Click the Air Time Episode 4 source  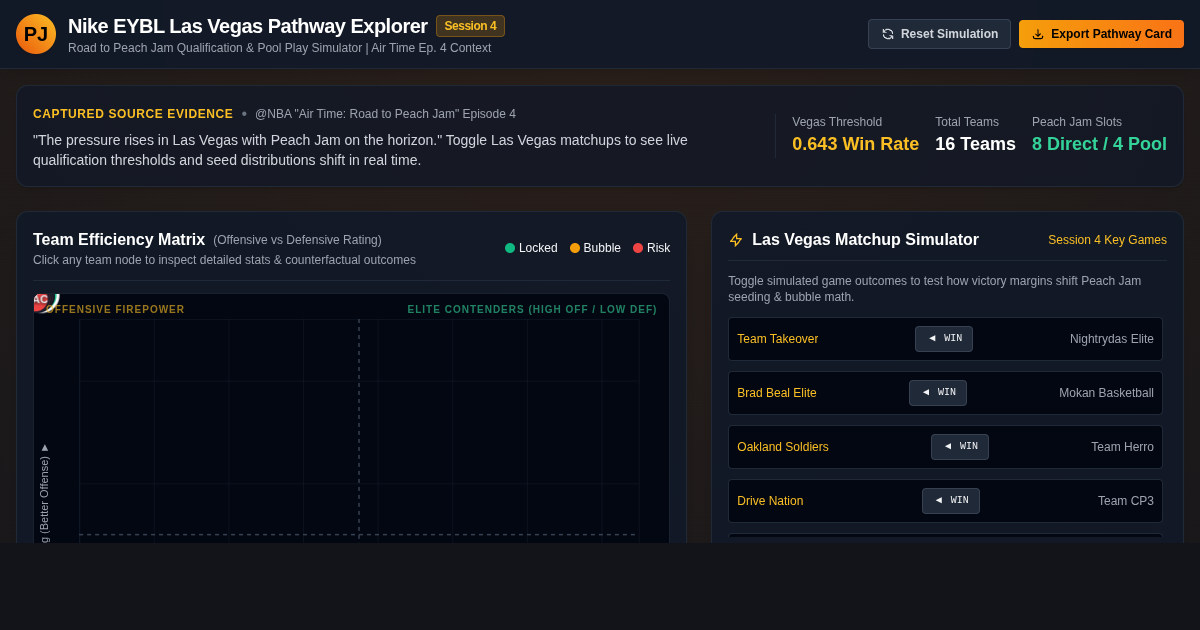click(385, 114)
